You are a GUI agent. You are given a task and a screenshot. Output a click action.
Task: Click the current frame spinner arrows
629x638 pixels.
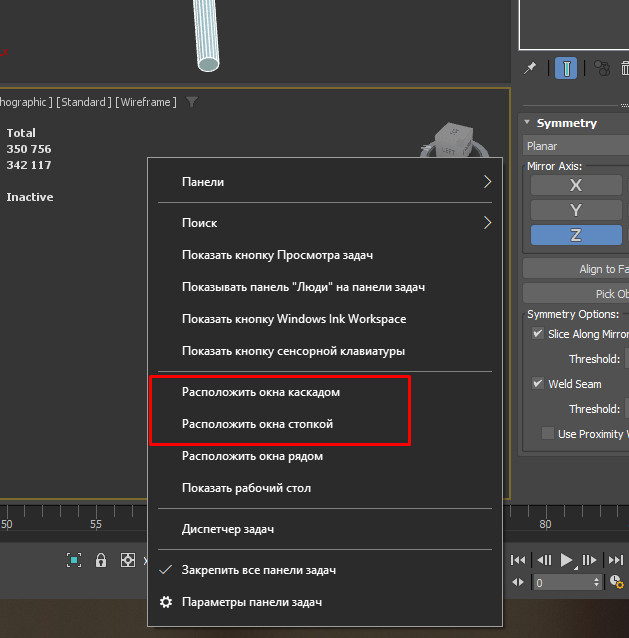596,582
